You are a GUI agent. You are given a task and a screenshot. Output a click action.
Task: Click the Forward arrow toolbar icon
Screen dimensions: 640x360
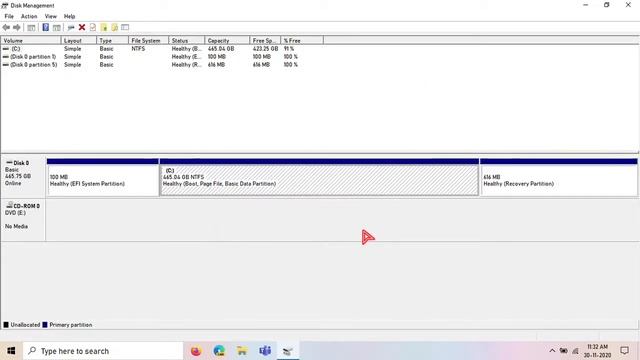pos(17,27)
